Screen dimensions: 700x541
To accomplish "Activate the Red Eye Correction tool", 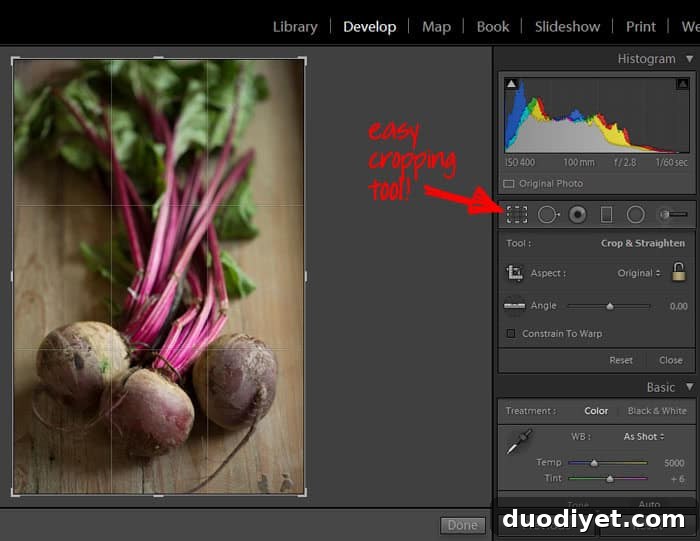I will (577, 215).
